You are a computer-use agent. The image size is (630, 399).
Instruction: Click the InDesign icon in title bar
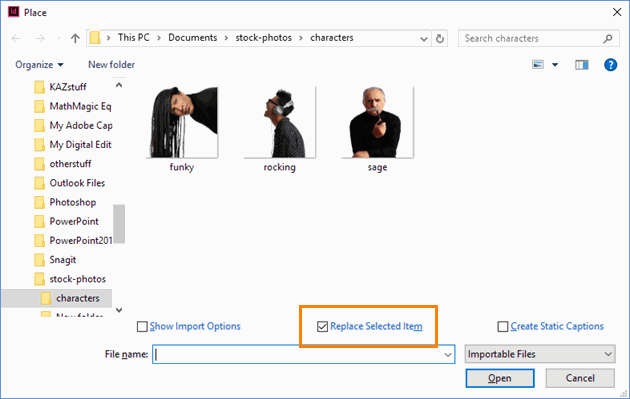coord(13,12)
